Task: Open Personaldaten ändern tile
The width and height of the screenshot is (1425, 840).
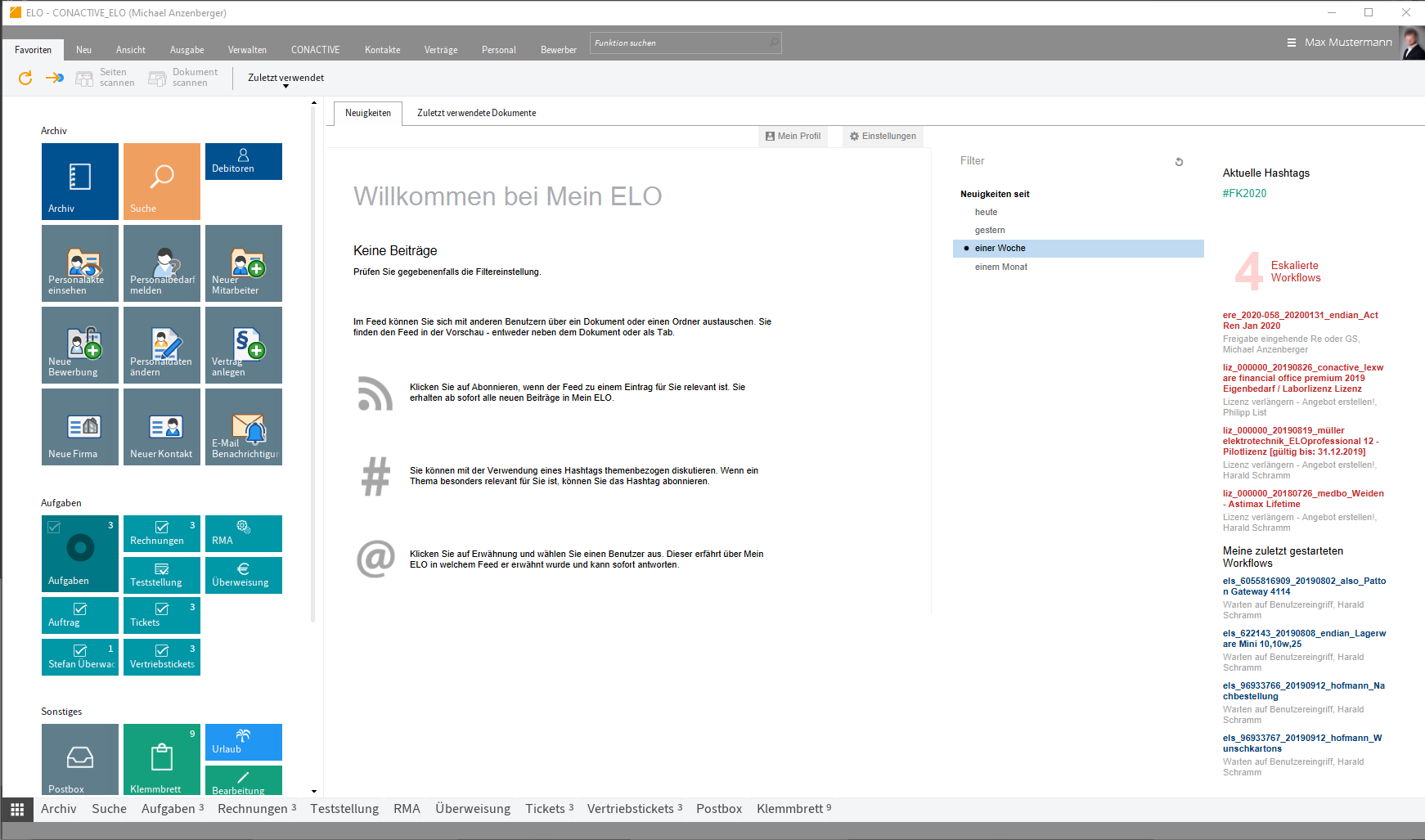Action: point(162,345)
